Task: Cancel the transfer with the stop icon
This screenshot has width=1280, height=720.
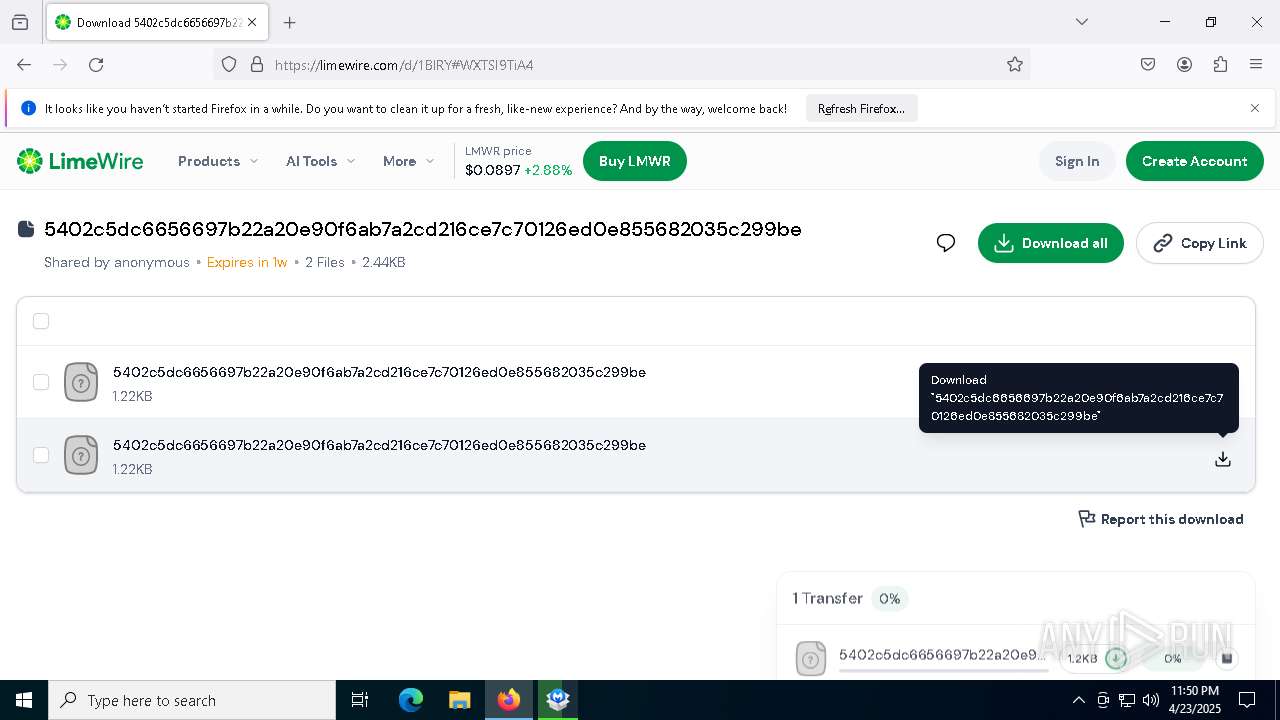Action: click(1226, 658)
